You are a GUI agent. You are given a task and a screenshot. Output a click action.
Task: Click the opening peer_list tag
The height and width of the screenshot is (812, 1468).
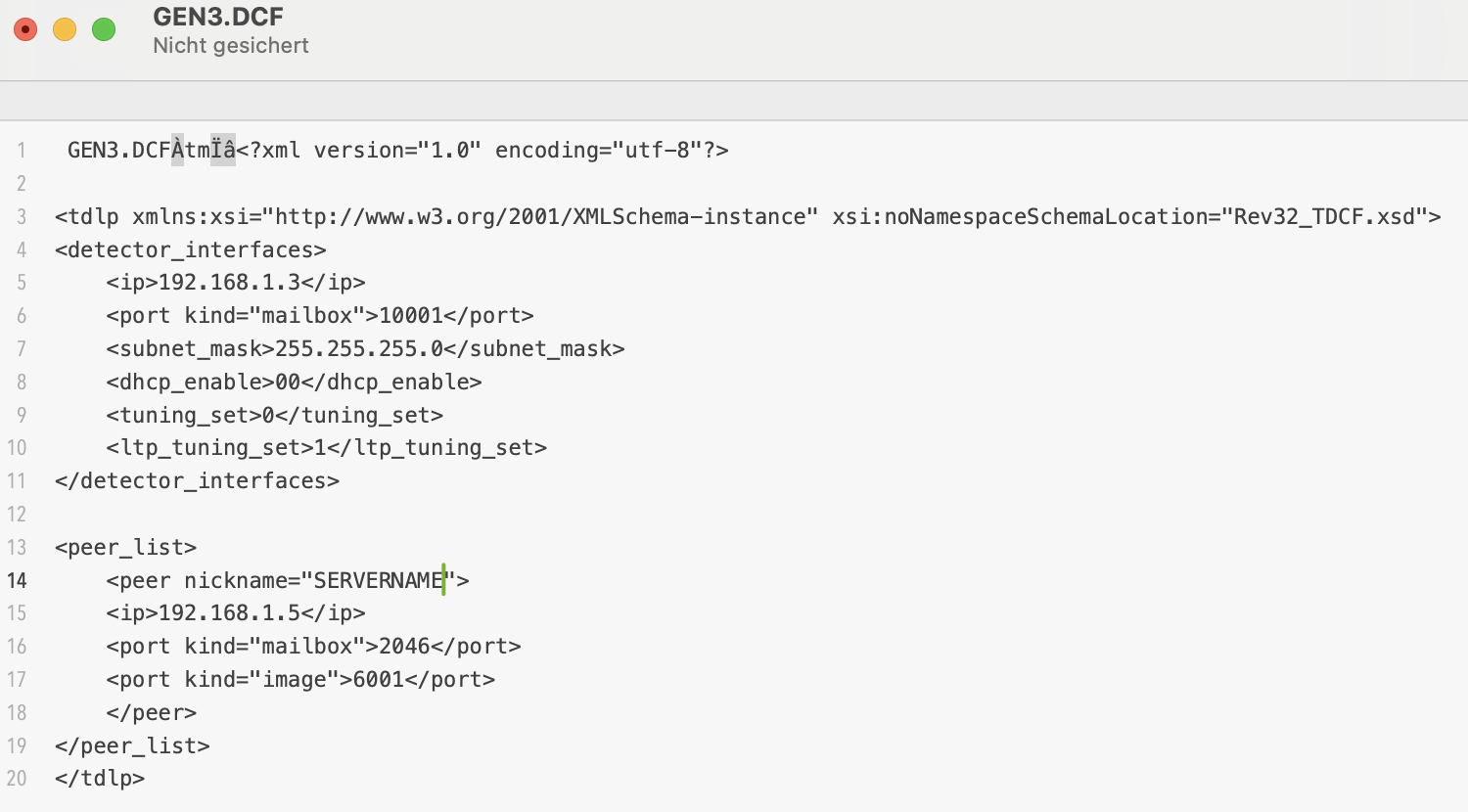click(126, 548)
